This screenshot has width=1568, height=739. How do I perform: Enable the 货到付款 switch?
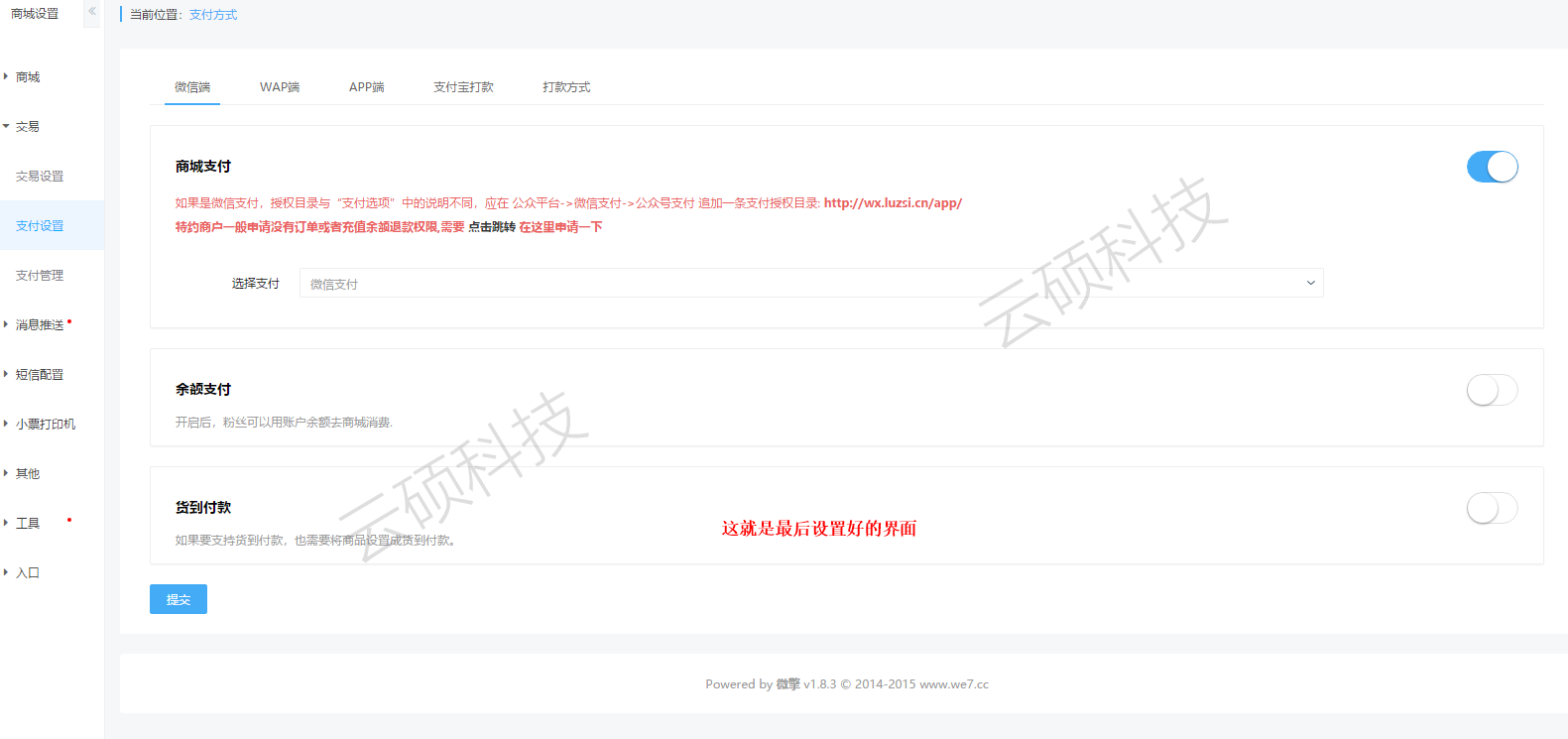tap(1492, 508)
